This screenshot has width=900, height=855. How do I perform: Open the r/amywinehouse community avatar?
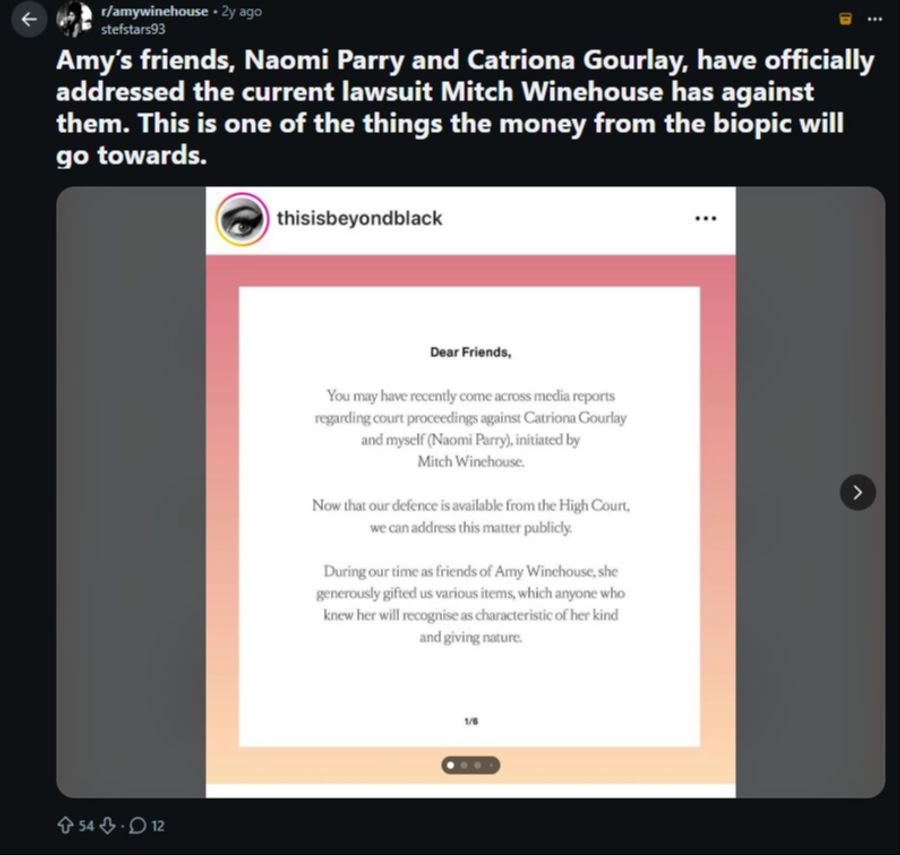point(75,19)
